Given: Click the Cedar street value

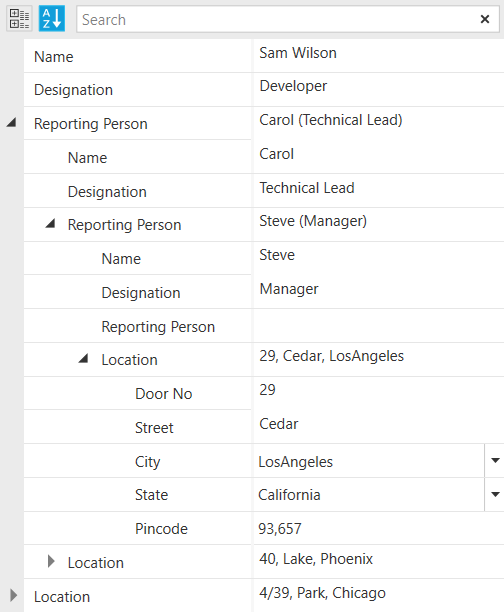Looking at the screenshot, I should click(x=379, y=427).
